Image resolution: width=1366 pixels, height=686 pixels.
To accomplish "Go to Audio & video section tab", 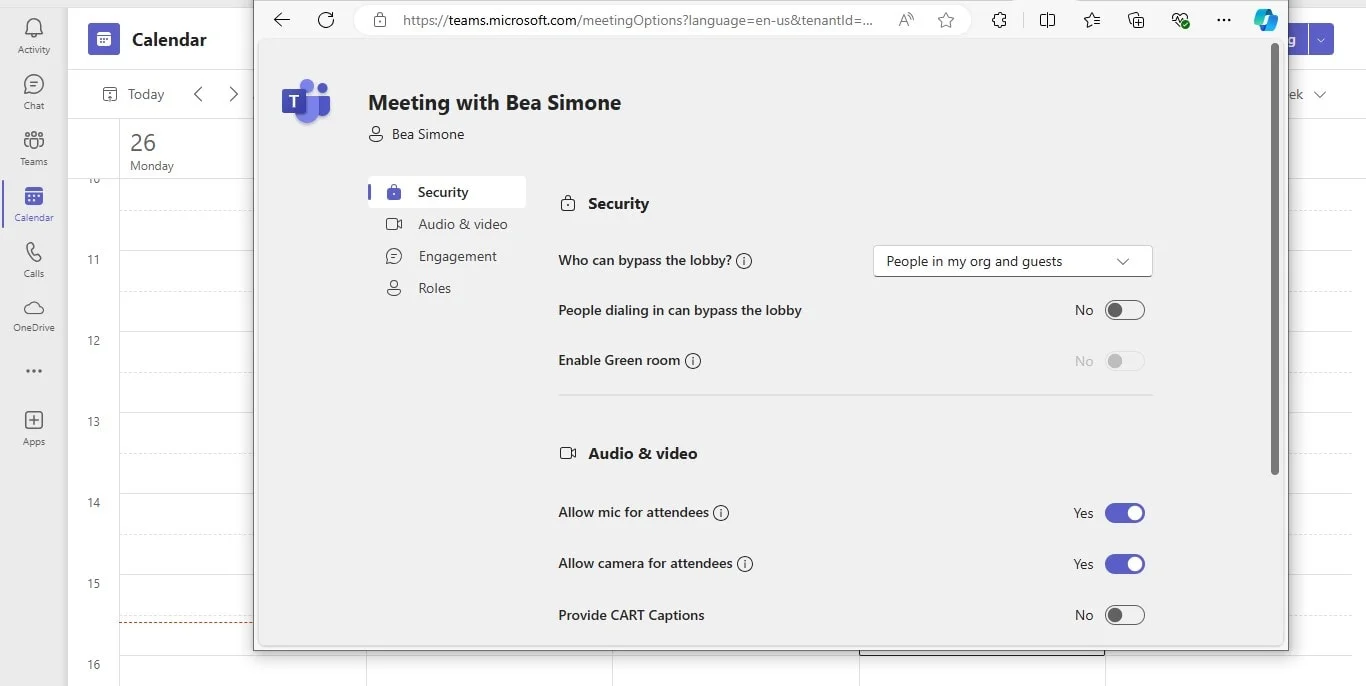I will click(x=447, y=224).
